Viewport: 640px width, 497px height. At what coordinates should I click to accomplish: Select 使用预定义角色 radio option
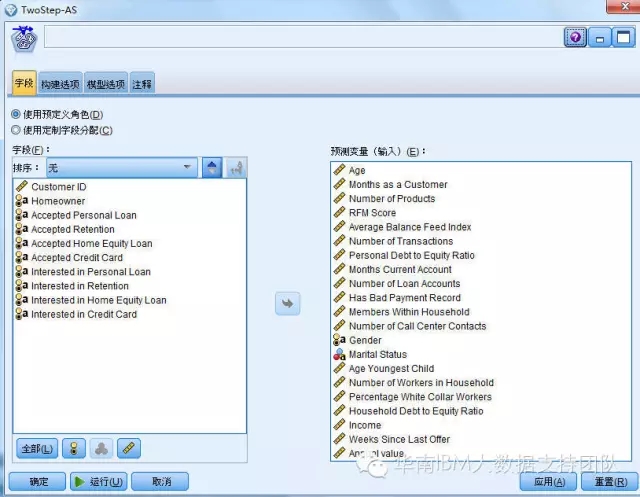[16, 114]
